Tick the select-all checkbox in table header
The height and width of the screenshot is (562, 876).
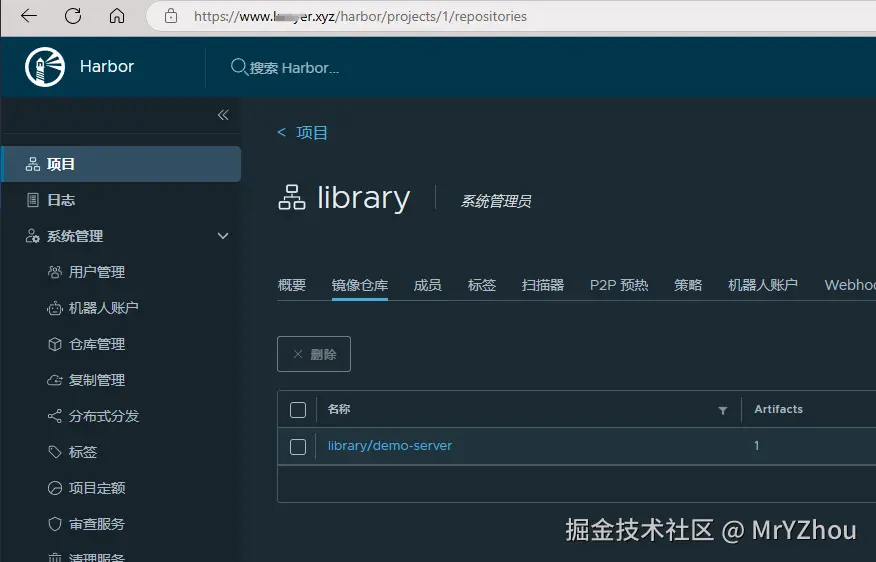click(298, 410)
